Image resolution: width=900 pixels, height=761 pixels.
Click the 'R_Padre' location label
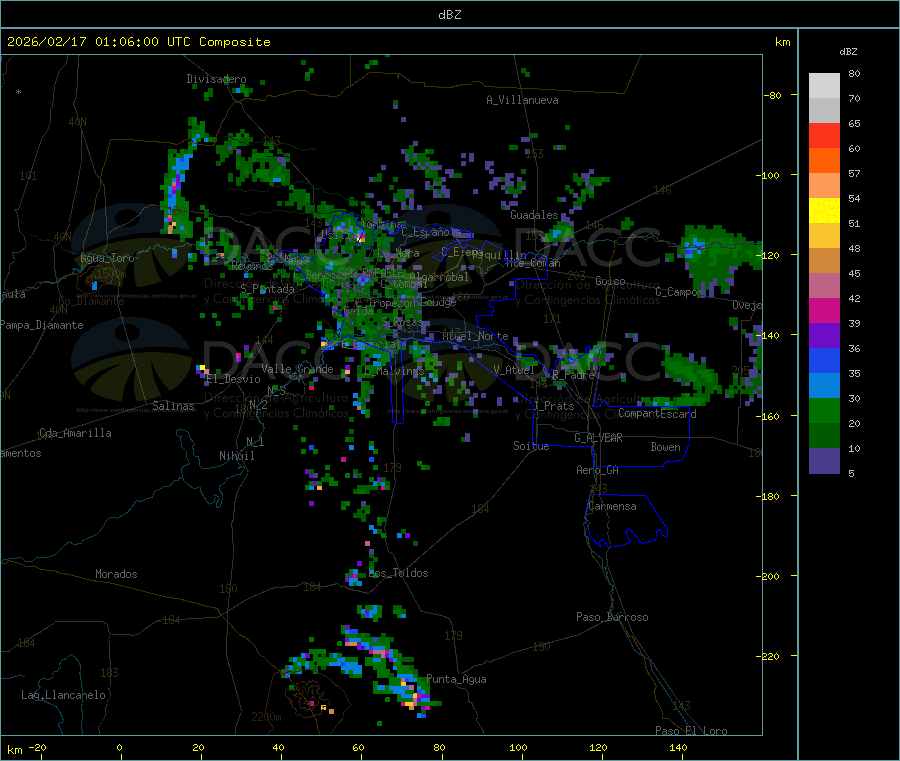573,375
